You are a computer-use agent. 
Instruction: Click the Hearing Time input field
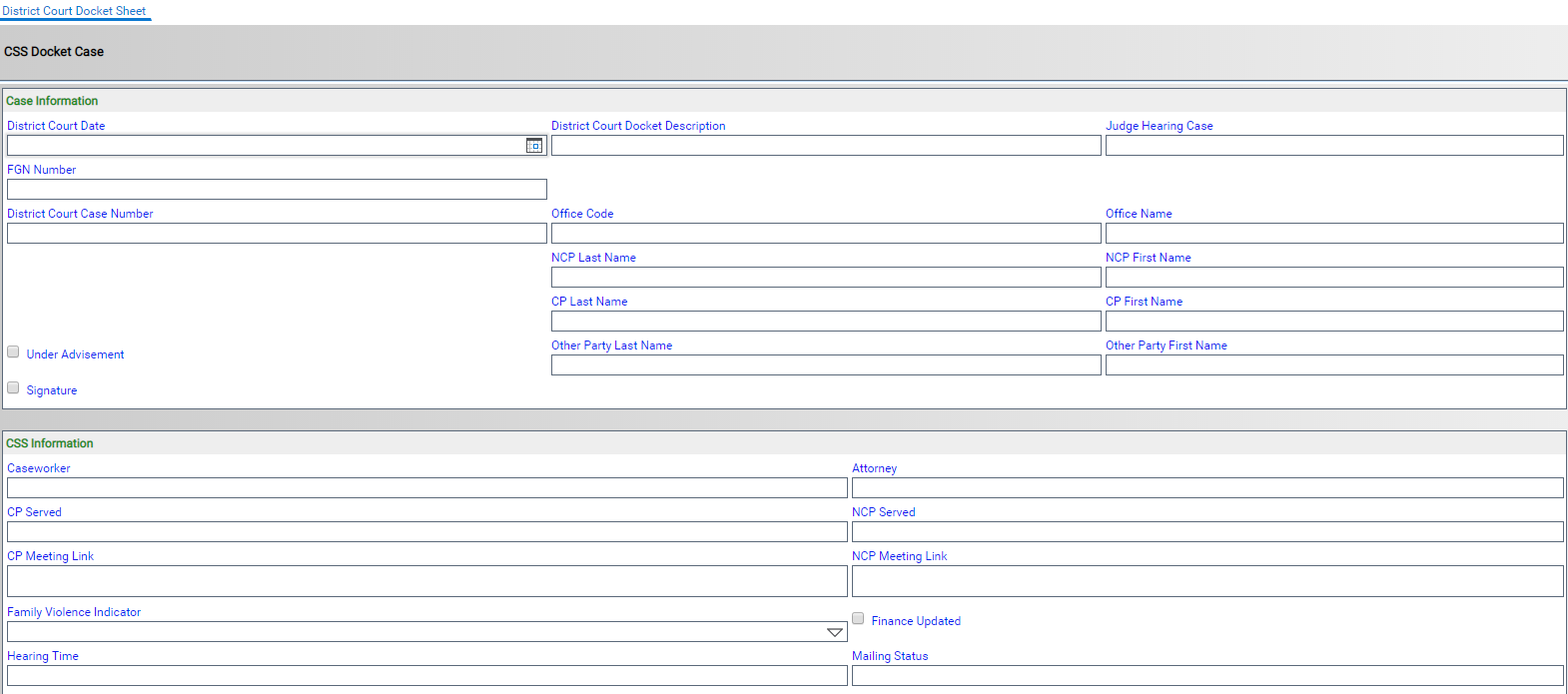[x=427, y=676]
